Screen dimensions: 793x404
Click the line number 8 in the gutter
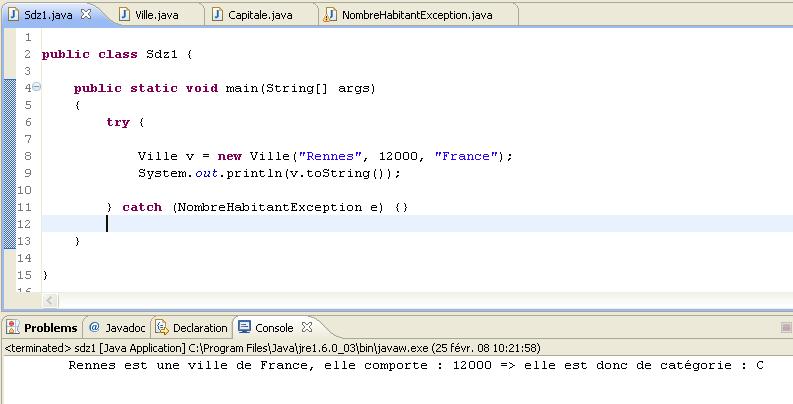click(x=28, y=156)
